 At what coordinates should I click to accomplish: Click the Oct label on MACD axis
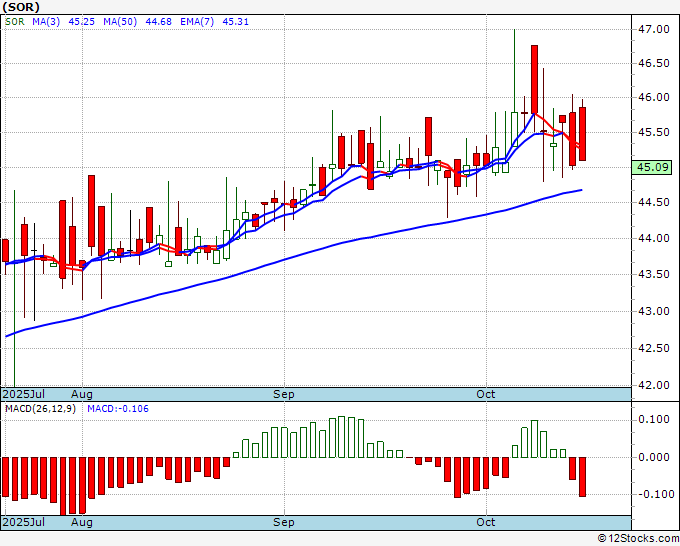coord(486,522)
